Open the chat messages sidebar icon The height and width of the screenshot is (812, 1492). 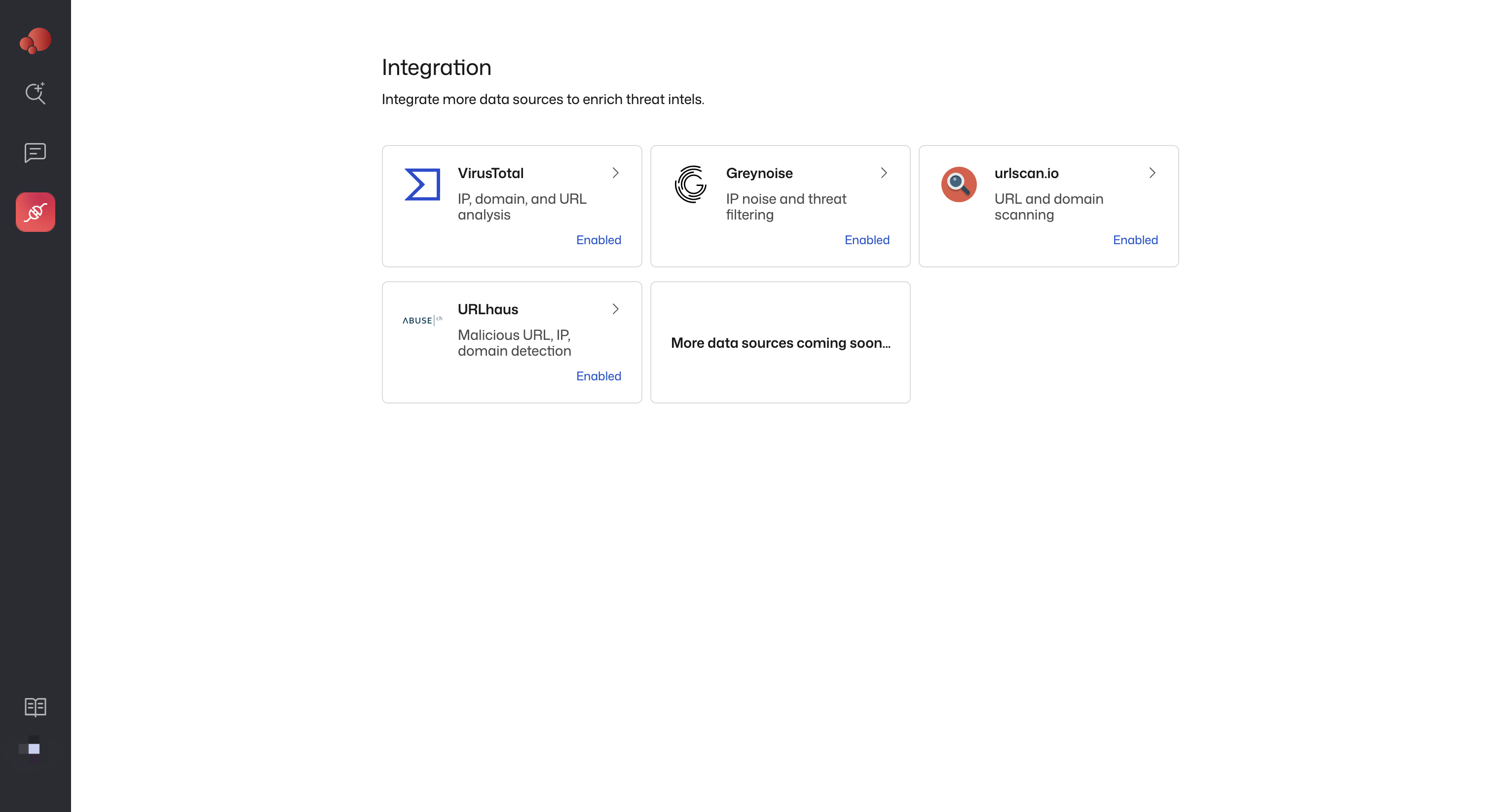click(36, 153)
